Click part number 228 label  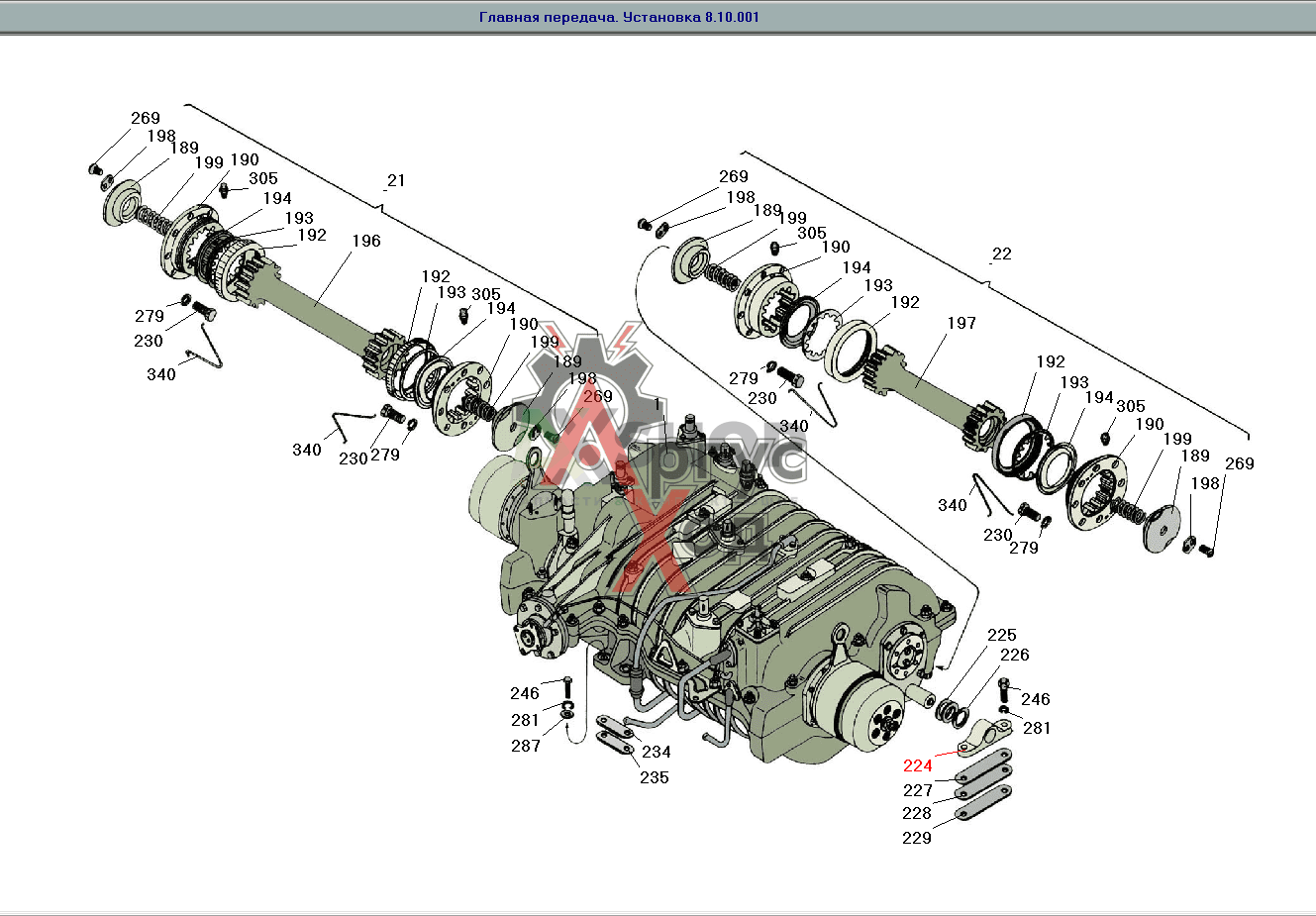[916, 813]
